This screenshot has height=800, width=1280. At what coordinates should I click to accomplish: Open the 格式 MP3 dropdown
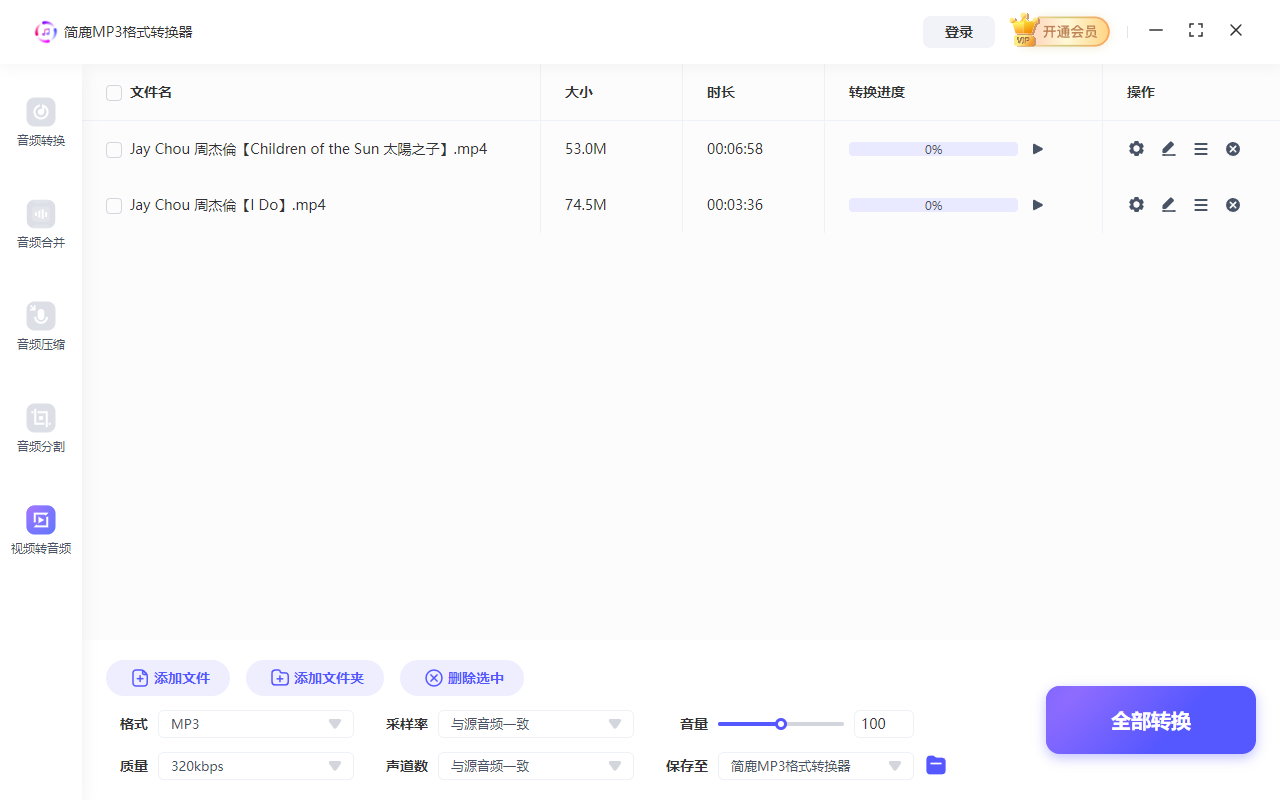pos(256,724)
